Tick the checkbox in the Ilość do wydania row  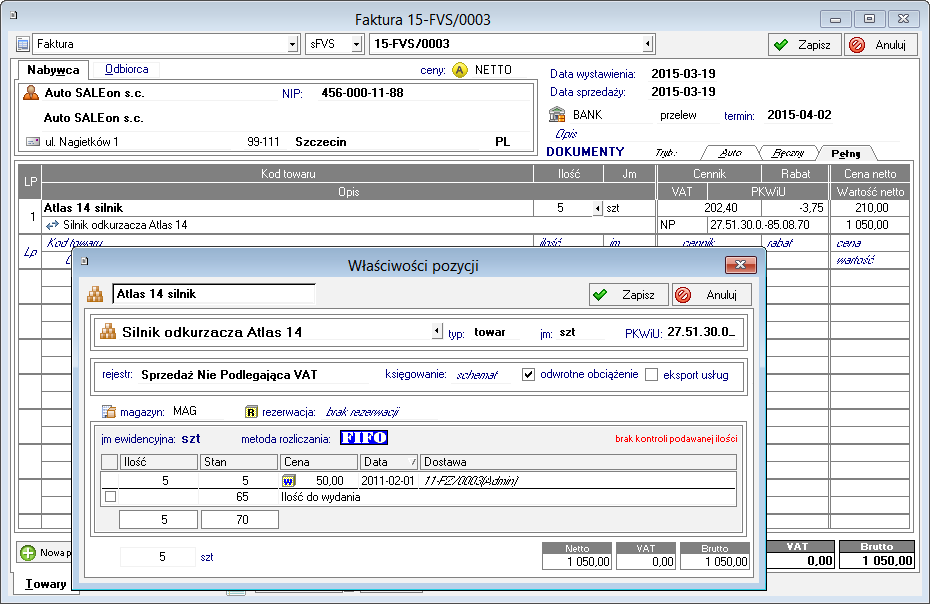pos(110,497)
